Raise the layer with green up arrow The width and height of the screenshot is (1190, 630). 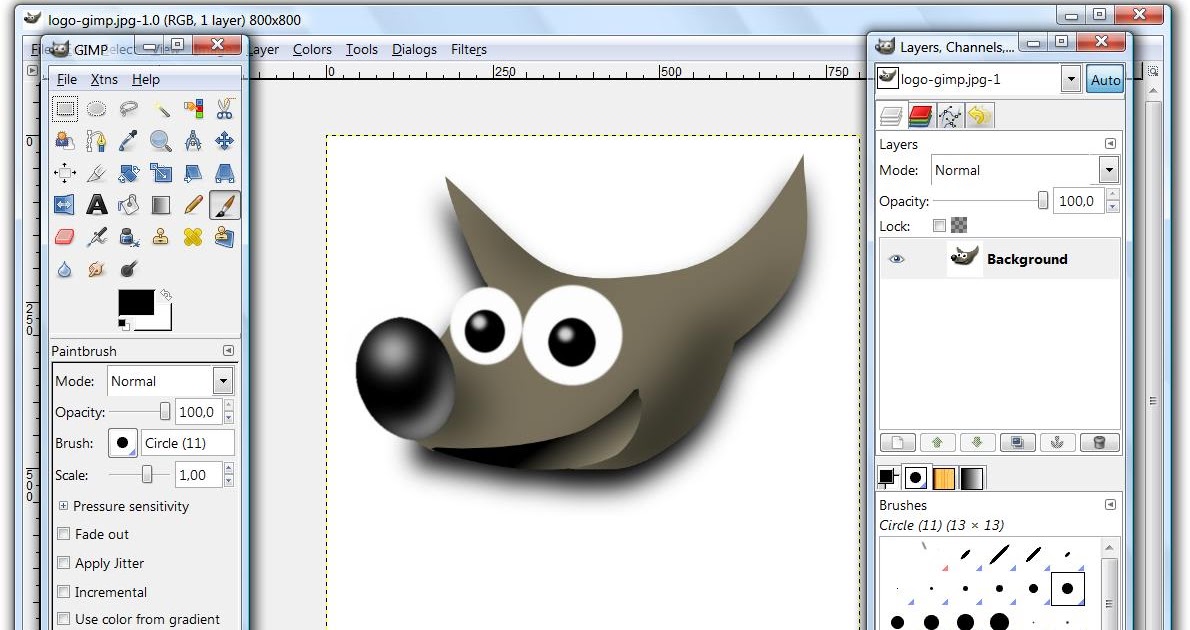pos(937,443)
